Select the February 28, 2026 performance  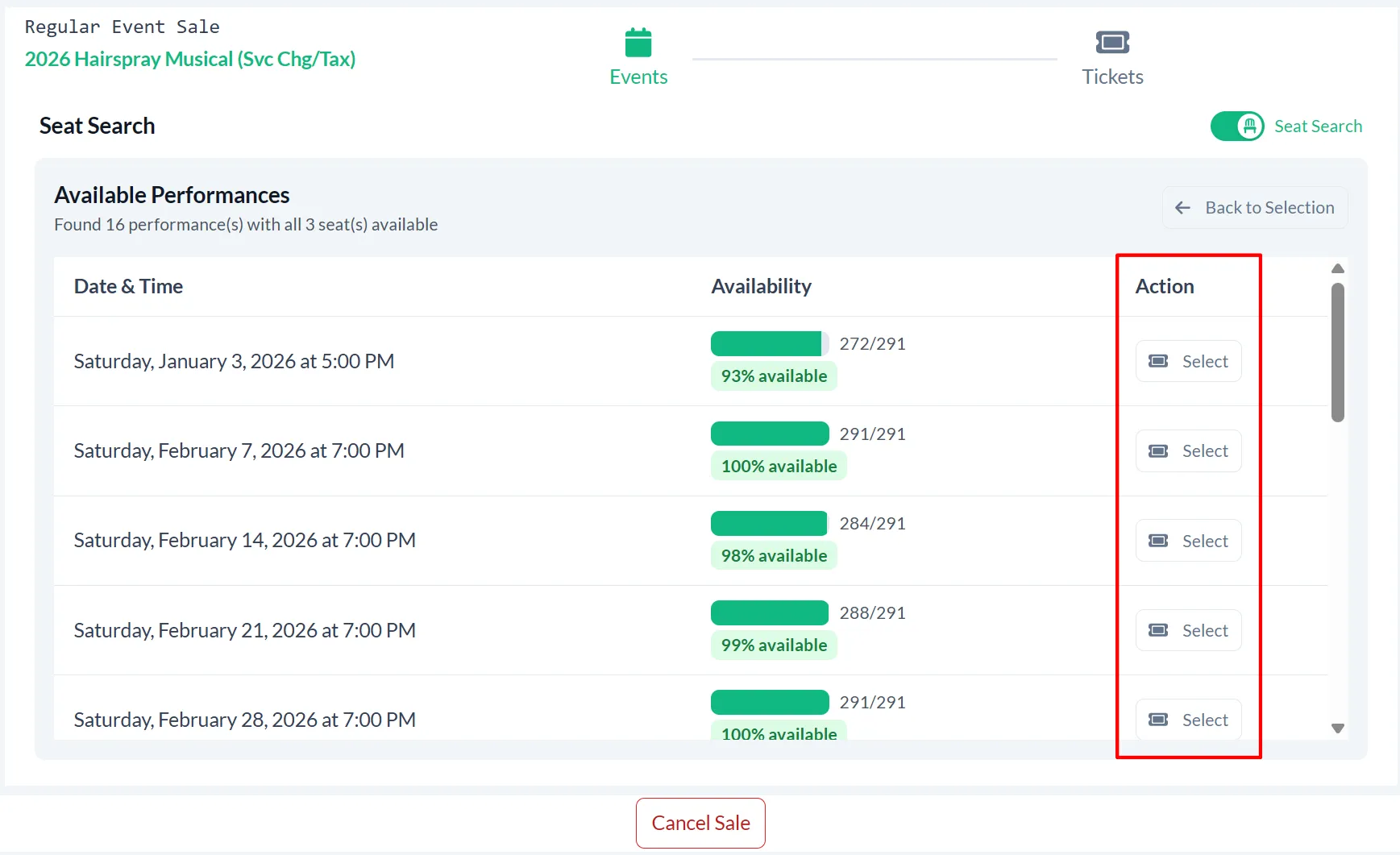(x=1188, y=720)
